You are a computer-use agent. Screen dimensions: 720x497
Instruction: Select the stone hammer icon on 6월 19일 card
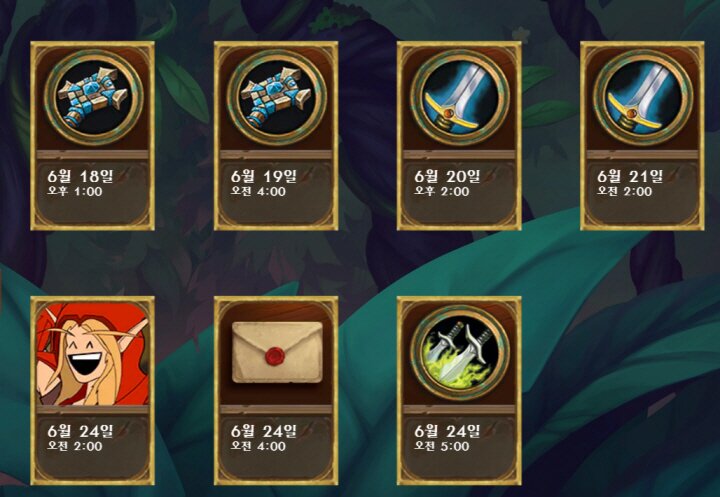[277, 97]
